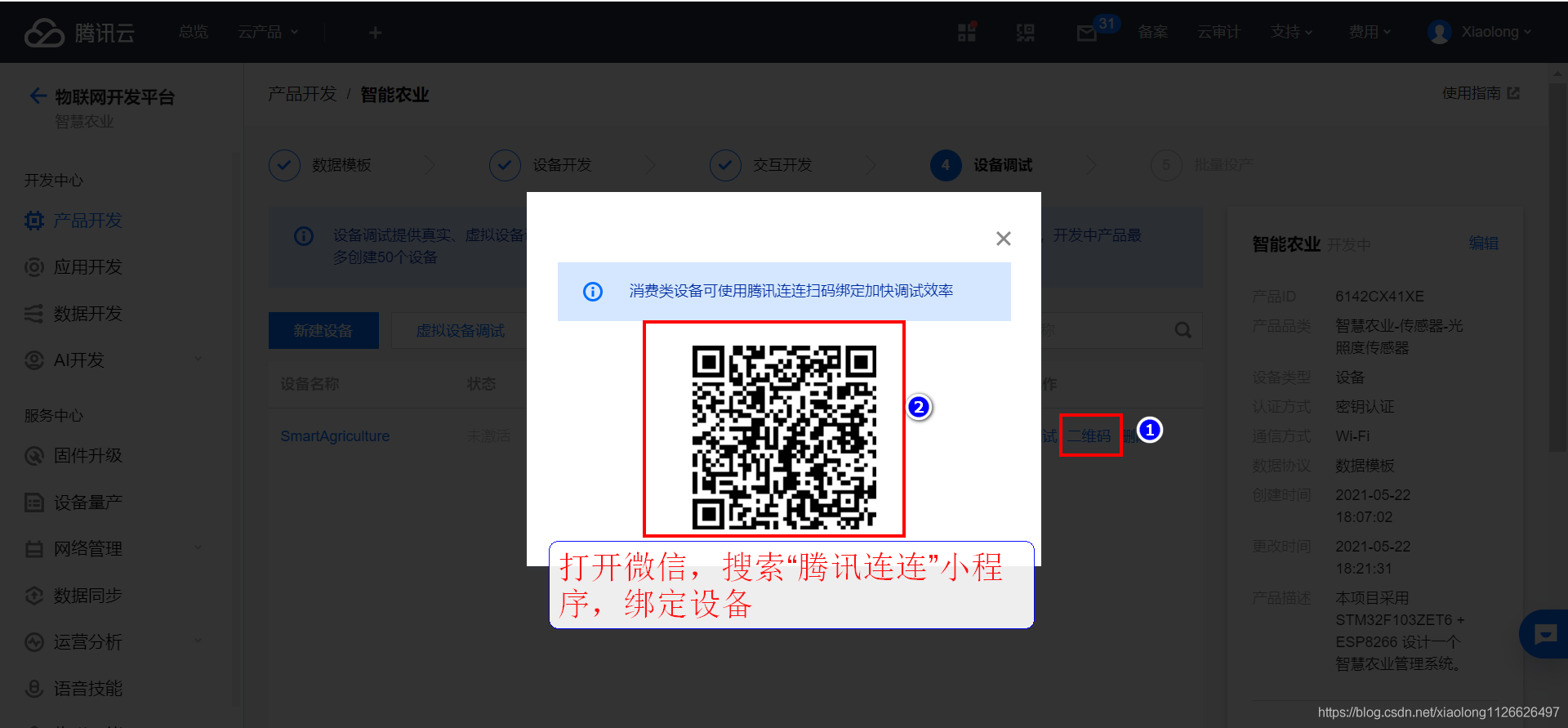Viewport: 1568px width, 728px height.
Task: Select 语音技能 in the sidebar
Action: point(87,689)
